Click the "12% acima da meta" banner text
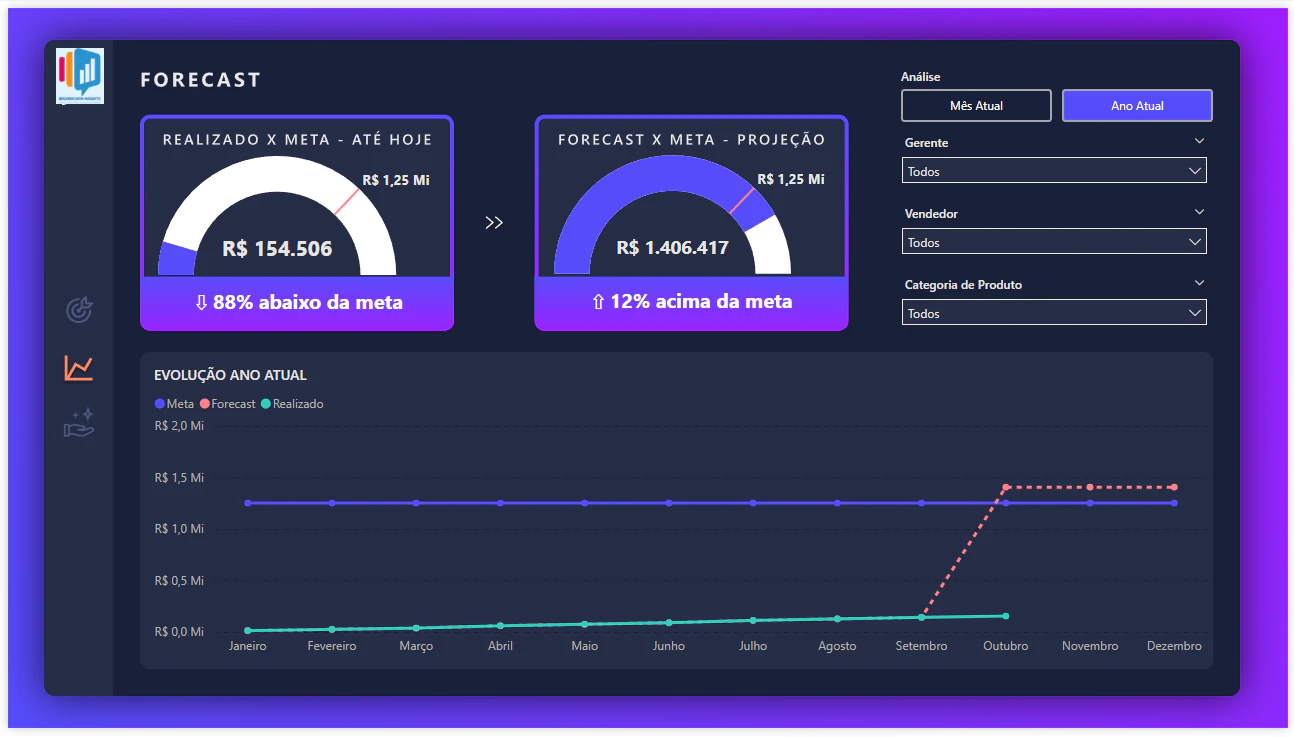The image size is (1294, 737). point(701,302)
